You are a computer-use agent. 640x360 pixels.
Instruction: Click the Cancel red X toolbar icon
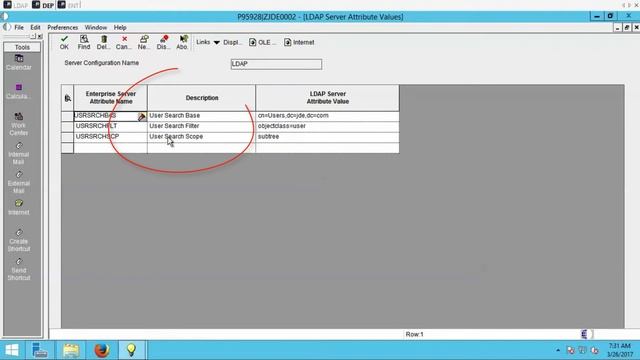click(x=124, y=42)
